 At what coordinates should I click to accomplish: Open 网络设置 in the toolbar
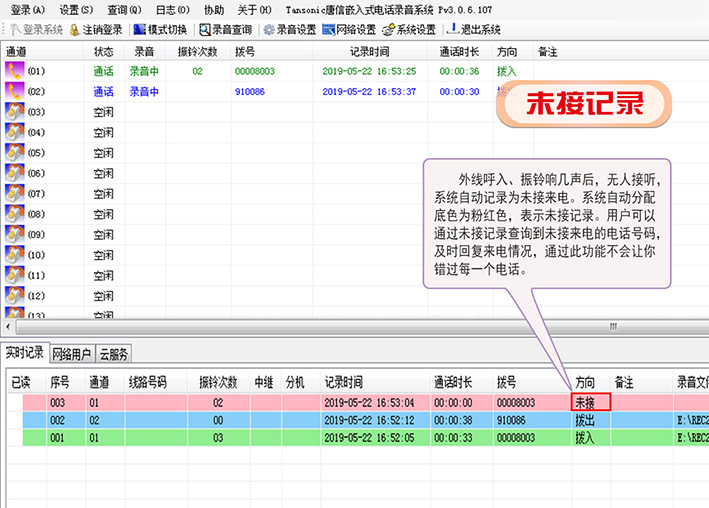tap(329, 29)
